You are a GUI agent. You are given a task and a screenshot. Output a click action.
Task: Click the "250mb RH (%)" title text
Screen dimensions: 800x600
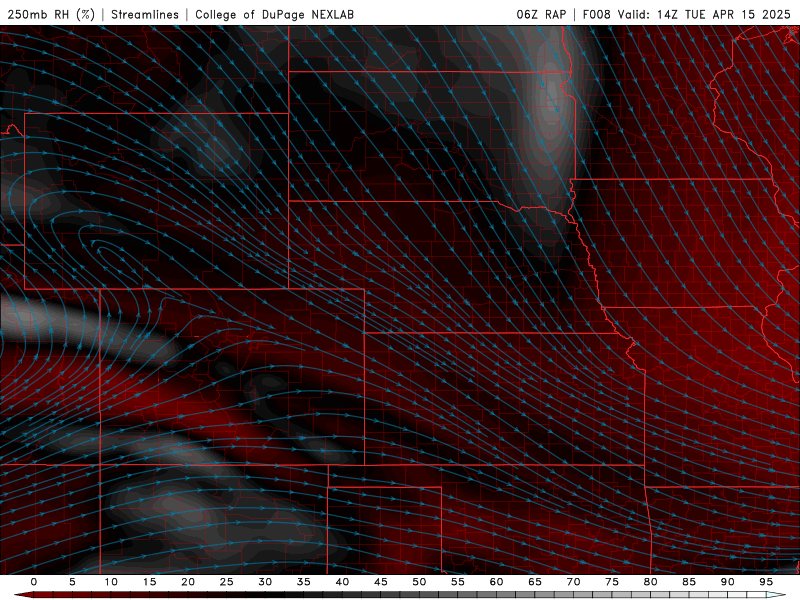click(x=52, y=14)
